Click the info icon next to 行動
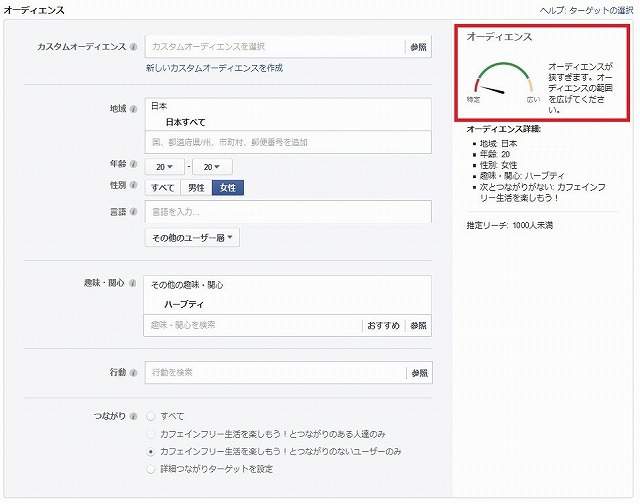Screen dimensions: 640x504 [134, 373]
